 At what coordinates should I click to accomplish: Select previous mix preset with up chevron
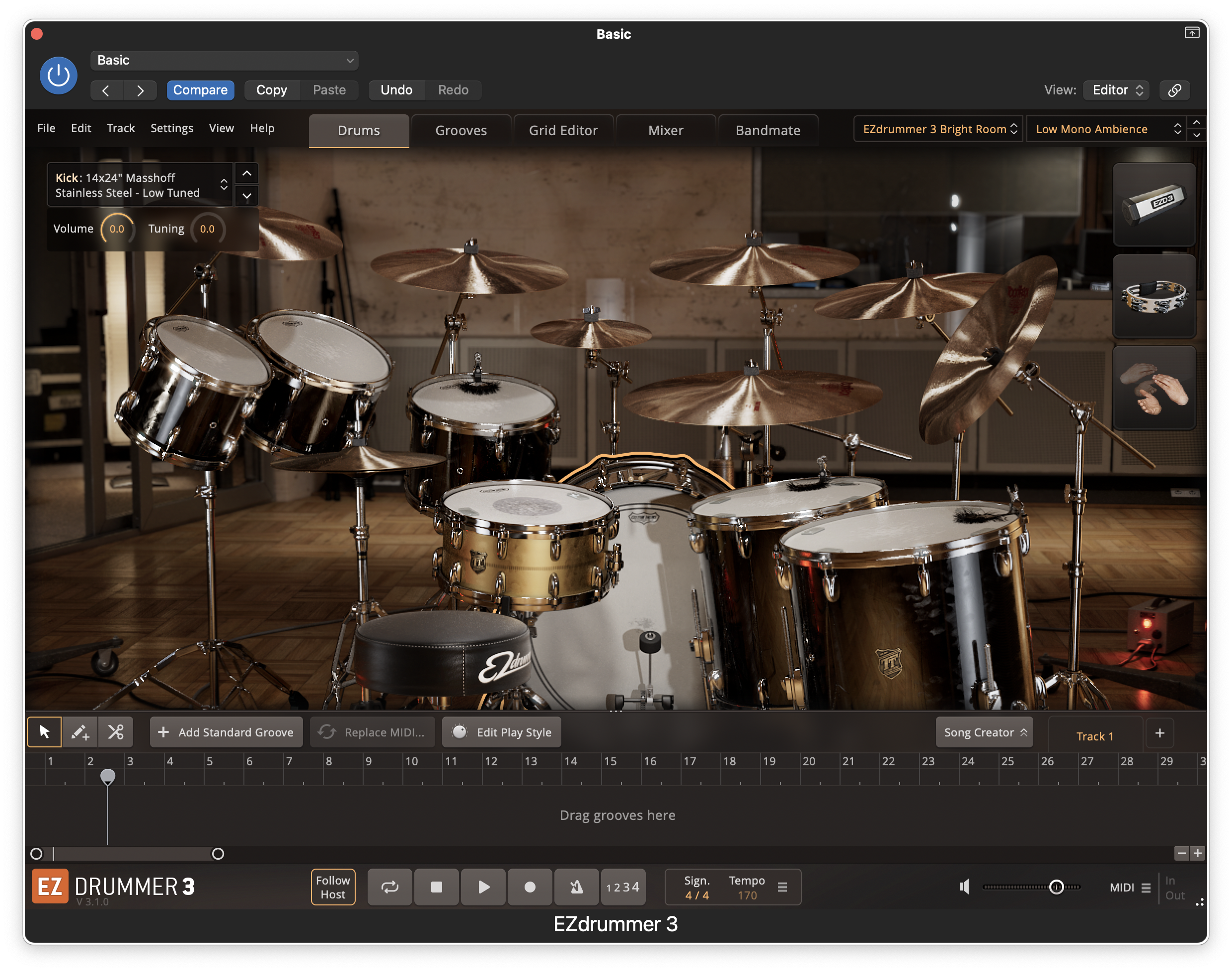click(1196, 123)
